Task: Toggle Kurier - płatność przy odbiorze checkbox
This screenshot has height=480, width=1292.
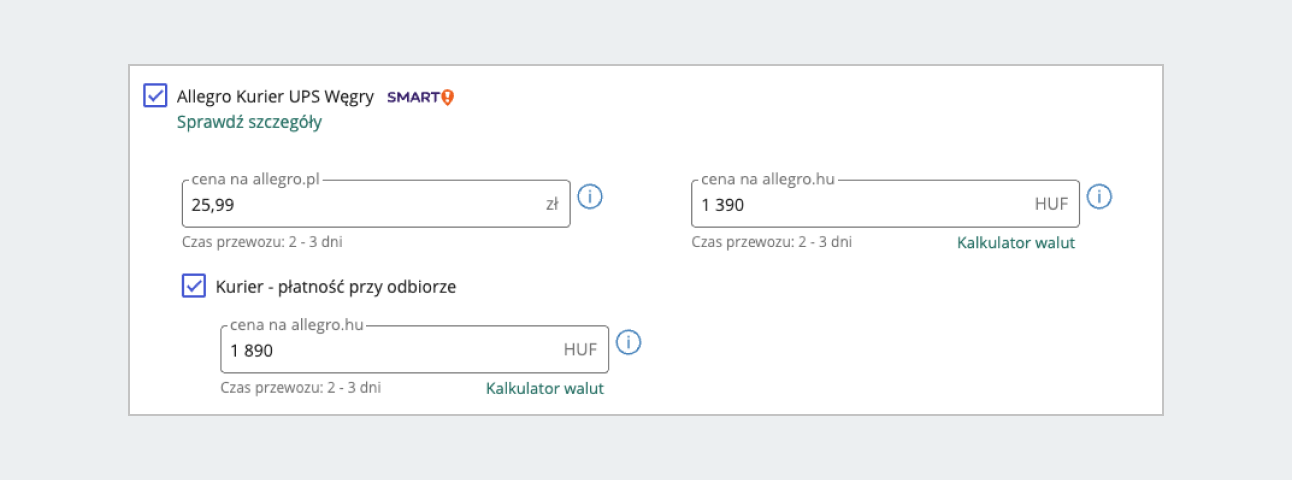Action: [x=194, y=286]
